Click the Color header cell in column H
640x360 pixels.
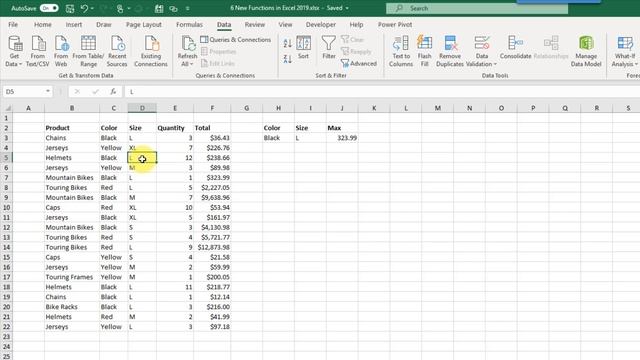tap(278, 128)
